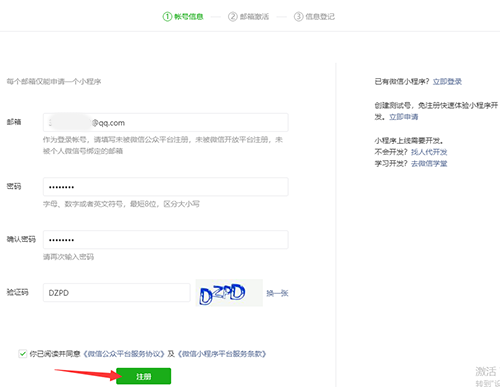Click the 请再次输入密码 hint text
The width and height of the screenshot is (500, 387).
pyautogui.click(x=68, y=257)
